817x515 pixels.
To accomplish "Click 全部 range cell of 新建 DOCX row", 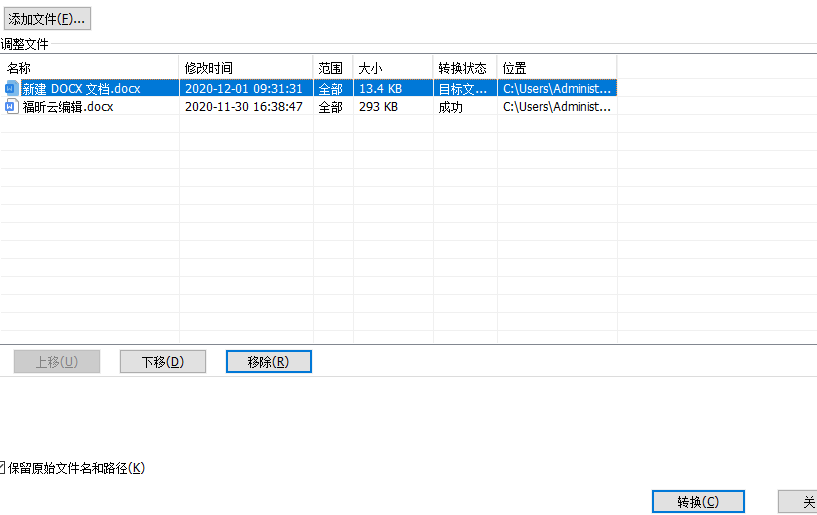I will click(330, 89).
